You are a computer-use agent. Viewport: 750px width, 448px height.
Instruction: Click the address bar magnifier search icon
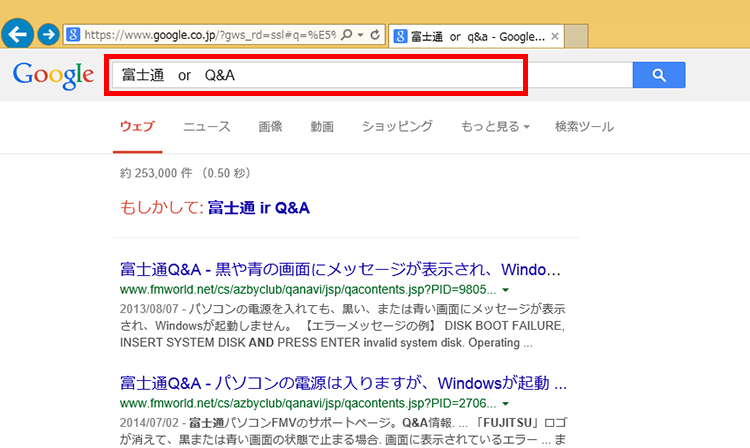point(346,35)
